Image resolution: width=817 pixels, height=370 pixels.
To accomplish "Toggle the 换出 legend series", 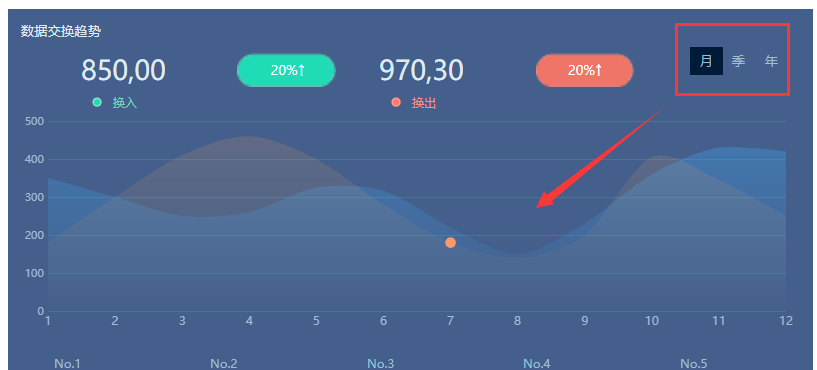I will pos(424,103).
